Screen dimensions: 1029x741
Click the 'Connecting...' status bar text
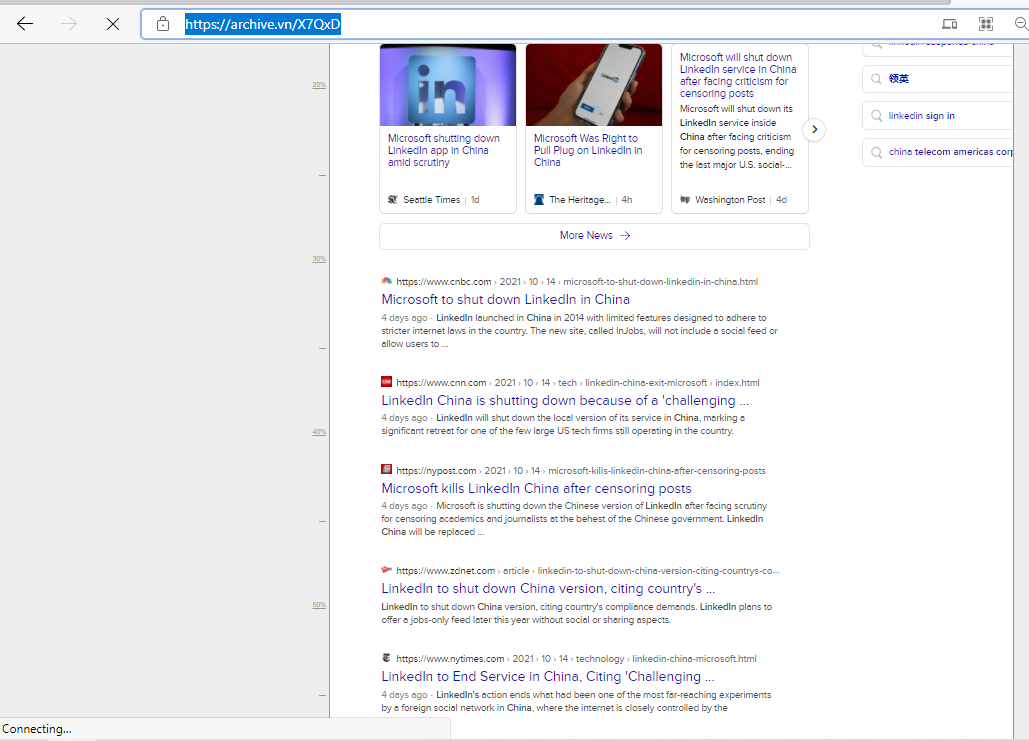point(37,729)
